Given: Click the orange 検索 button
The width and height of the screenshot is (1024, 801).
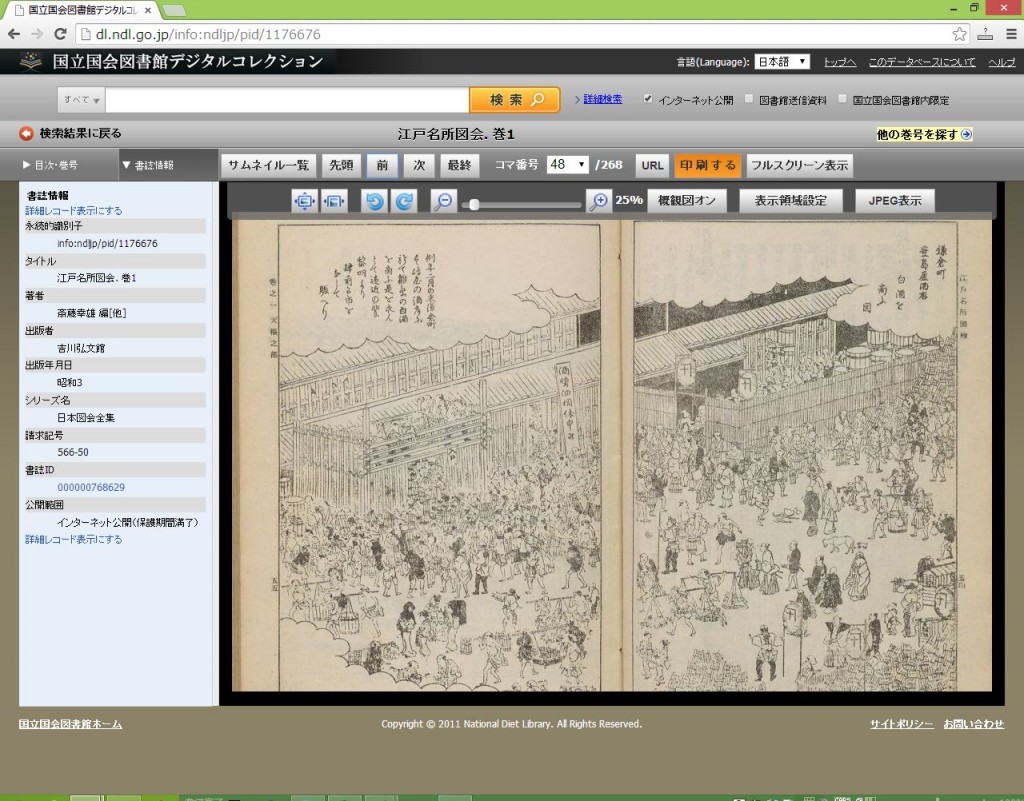Looking at the screenshot, I should pyautogui.click(x=515, y=100).
